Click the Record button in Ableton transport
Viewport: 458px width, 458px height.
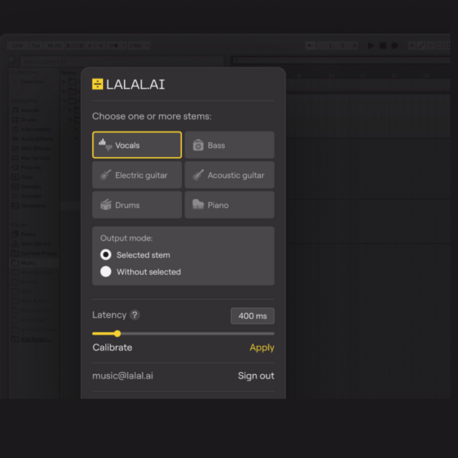(394, 45)
